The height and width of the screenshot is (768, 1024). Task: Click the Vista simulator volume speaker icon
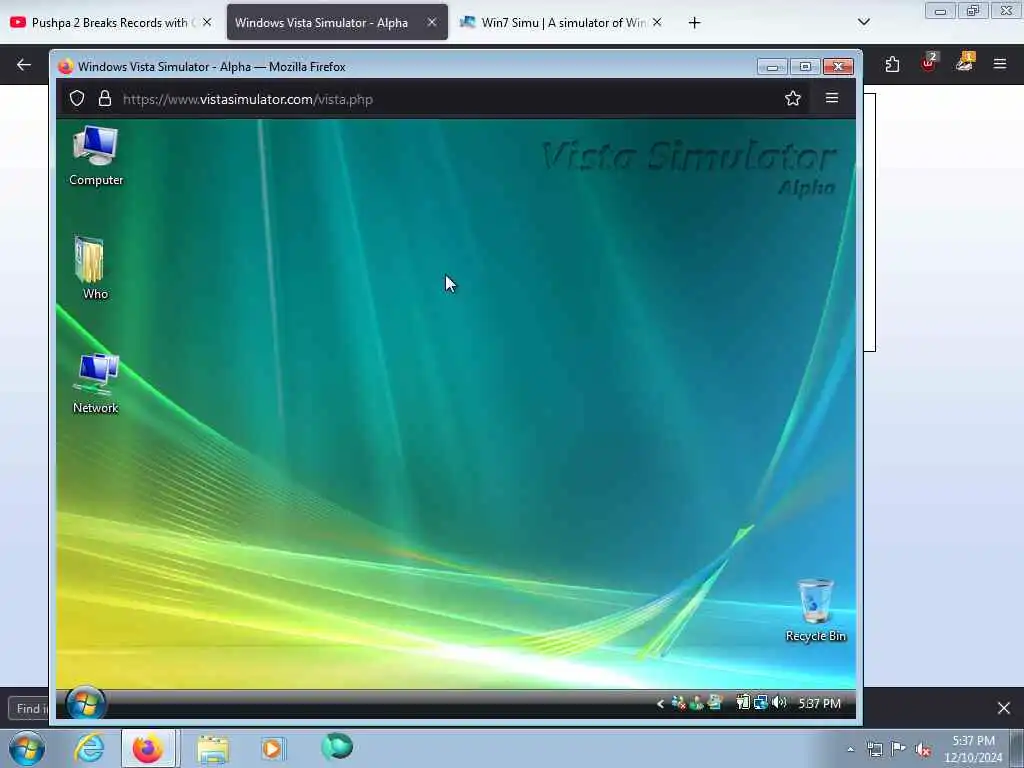[778, 703]
